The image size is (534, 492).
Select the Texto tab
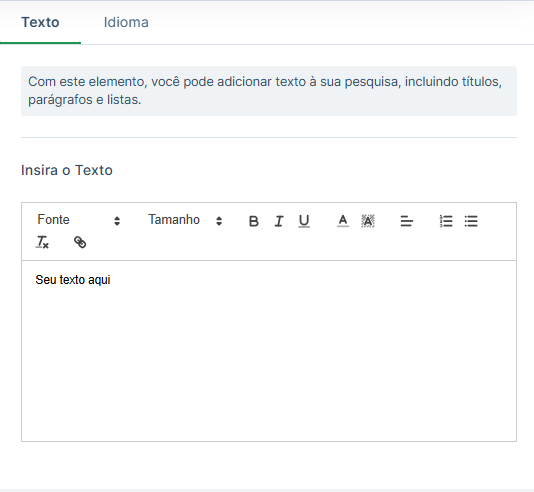[40, 22]
